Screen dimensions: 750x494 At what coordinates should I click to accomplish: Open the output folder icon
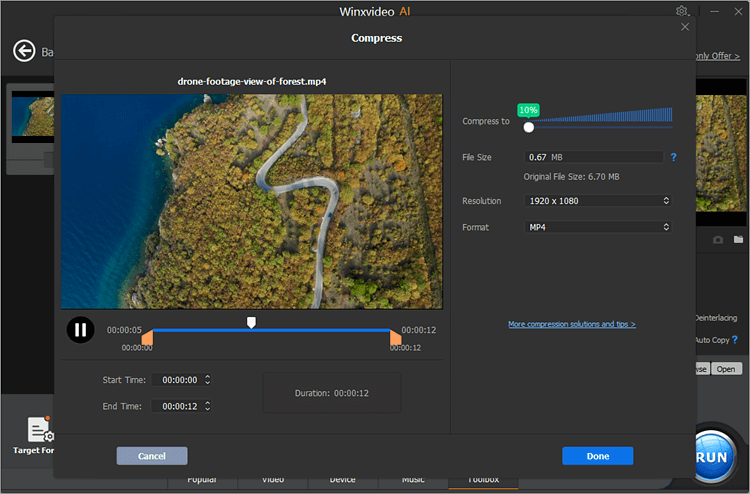point(738,240)
